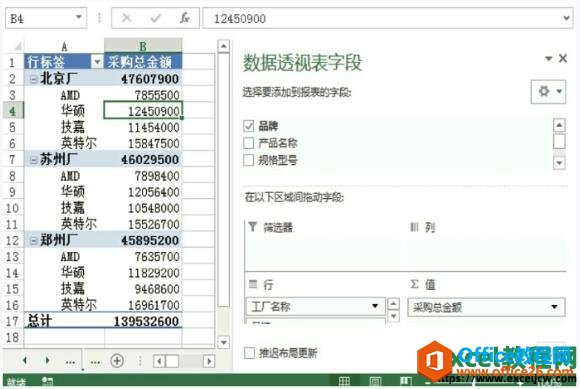Open the insert function fx icon
The image size is (580, 389).
click(185, 18)
